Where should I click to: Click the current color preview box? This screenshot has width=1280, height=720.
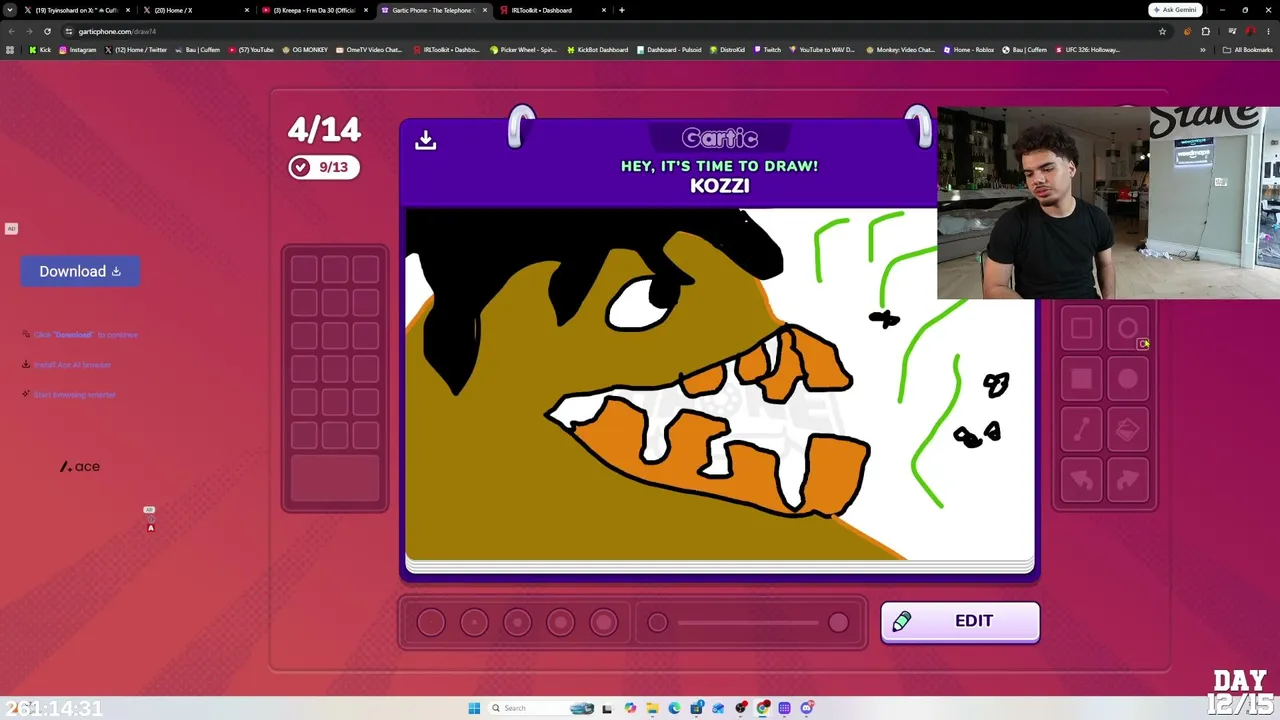pyautogui.click(x=335, y=479)
